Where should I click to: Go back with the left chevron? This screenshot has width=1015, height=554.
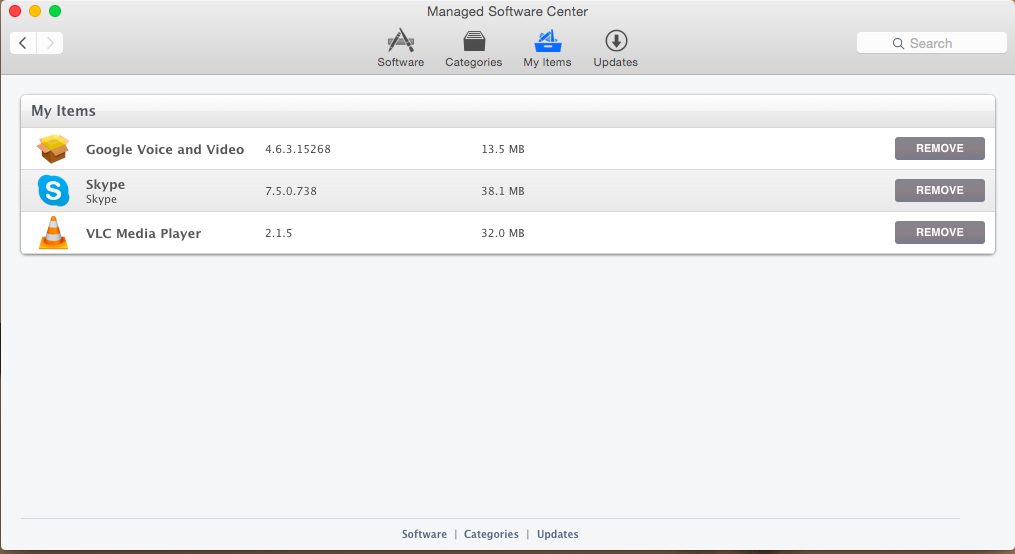23,43
